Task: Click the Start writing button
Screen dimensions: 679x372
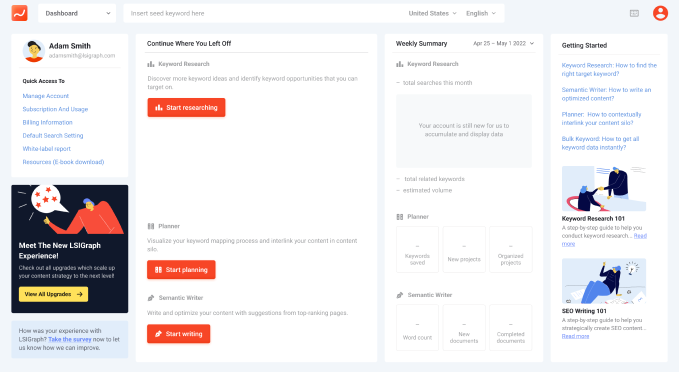Action: click(178, 334)
